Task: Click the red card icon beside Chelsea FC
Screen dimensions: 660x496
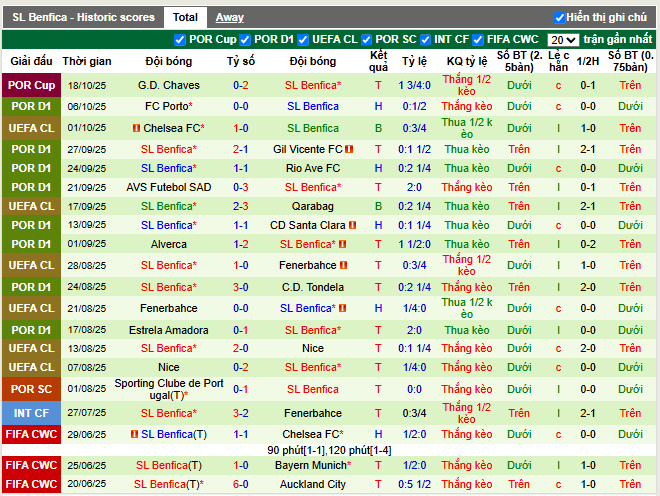Action: point(136,129)
